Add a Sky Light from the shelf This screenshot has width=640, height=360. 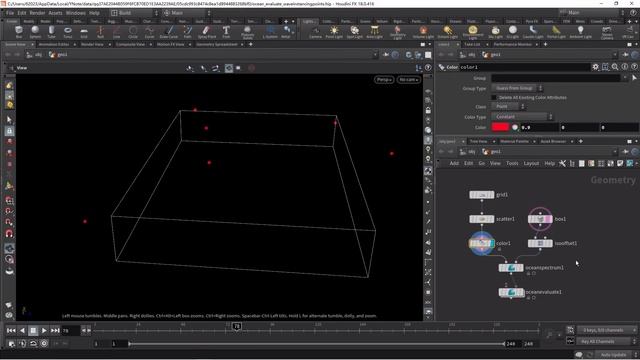click(496, 31)
